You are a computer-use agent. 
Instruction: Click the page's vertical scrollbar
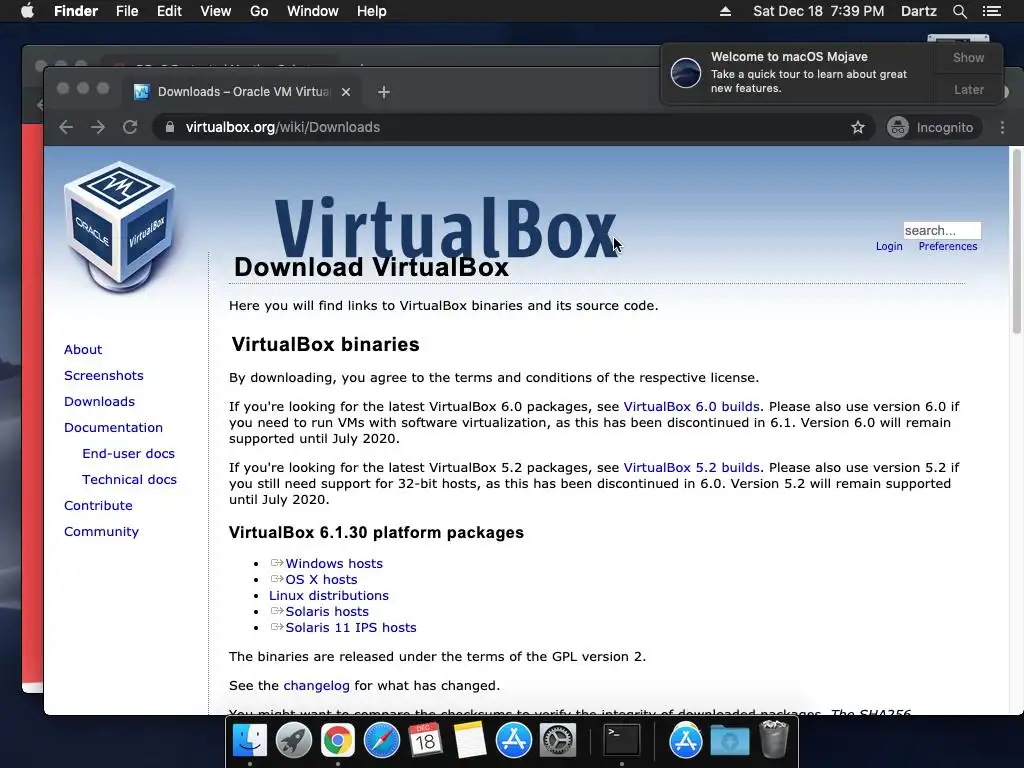(1016, 242)
